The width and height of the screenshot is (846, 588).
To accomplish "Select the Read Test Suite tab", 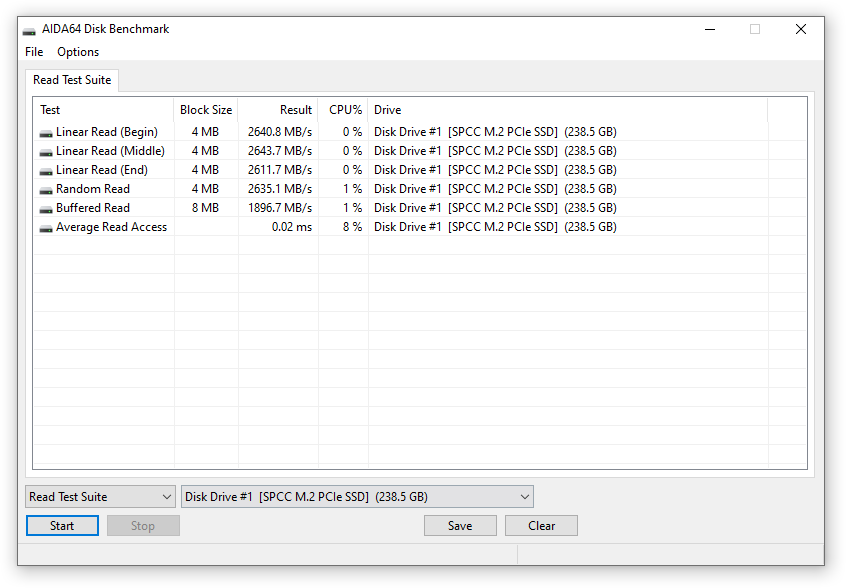I will pyautogui.click(x=72, y=80).
